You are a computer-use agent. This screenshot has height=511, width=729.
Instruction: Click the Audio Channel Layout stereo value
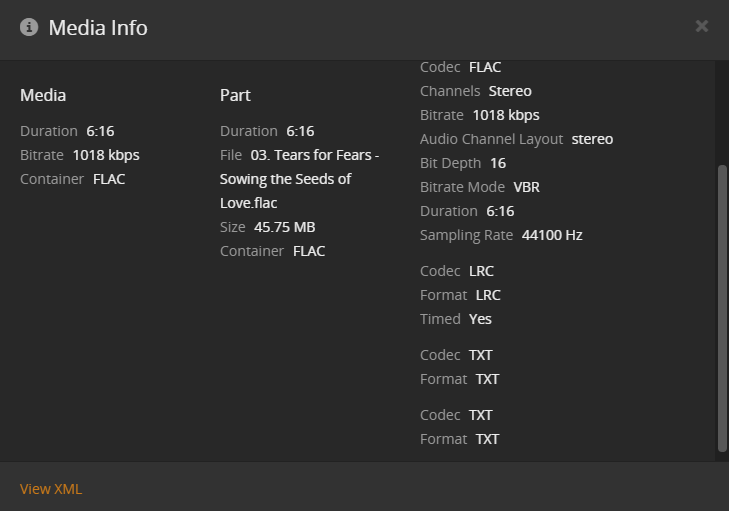[x=592, y=139]
